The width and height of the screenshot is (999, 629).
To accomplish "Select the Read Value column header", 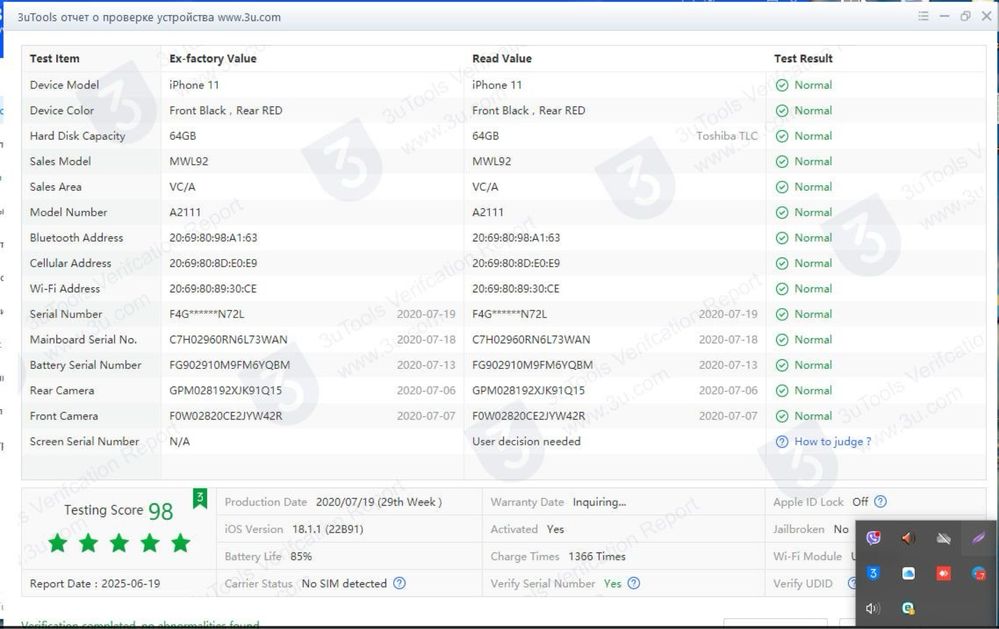I will pyautogui.click(x=501, y=59).
